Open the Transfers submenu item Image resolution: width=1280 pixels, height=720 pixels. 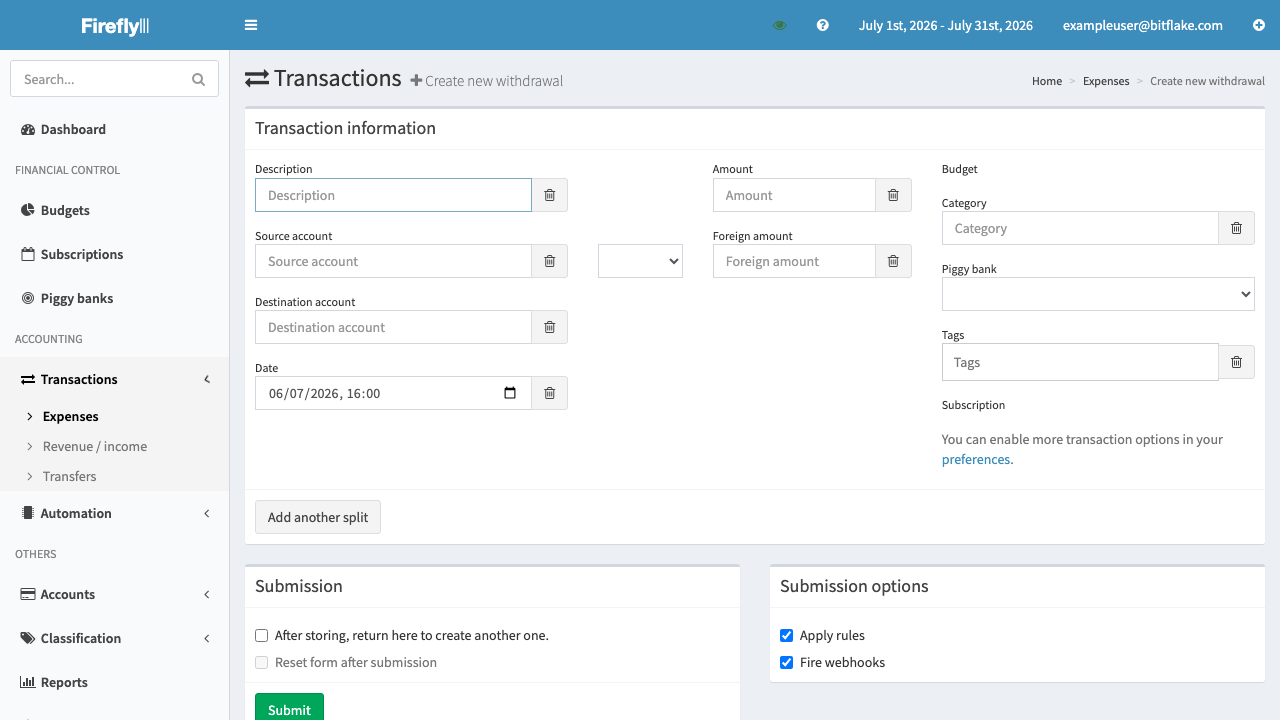(70, 476)
